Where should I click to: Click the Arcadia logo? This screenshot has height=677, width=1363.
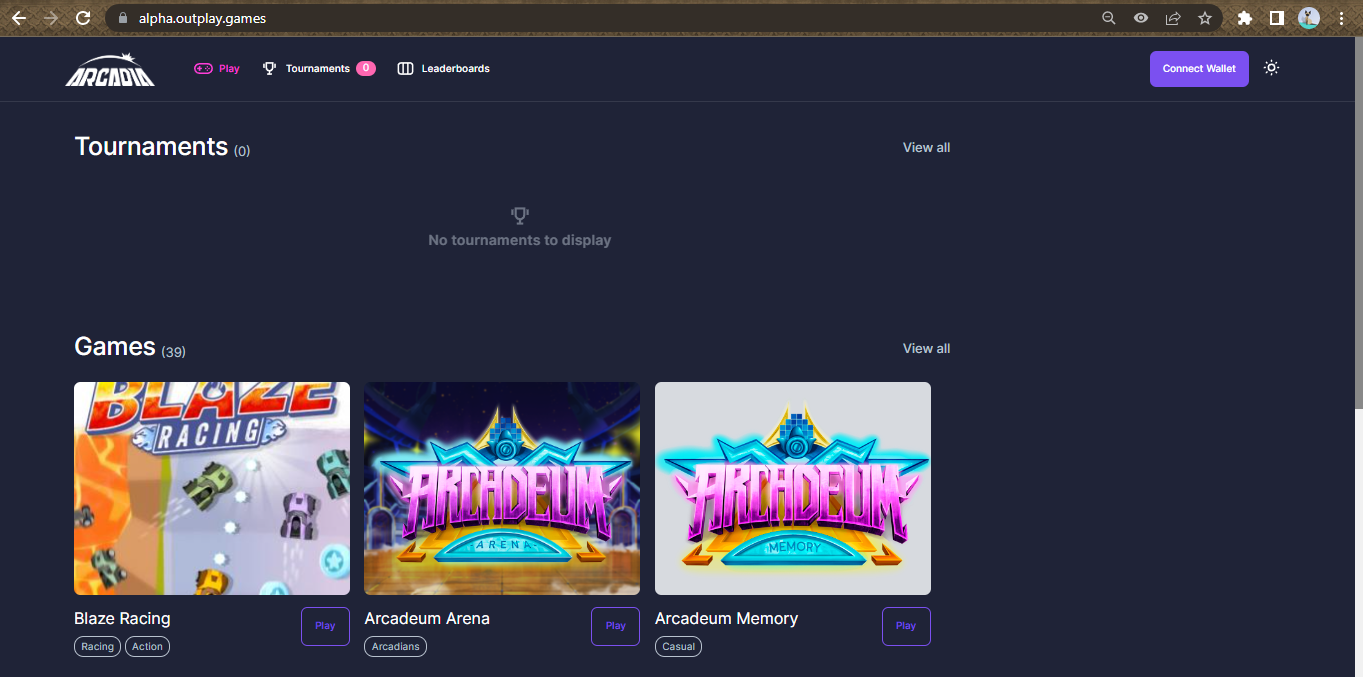pyautogui.click(x=110, y=70)
